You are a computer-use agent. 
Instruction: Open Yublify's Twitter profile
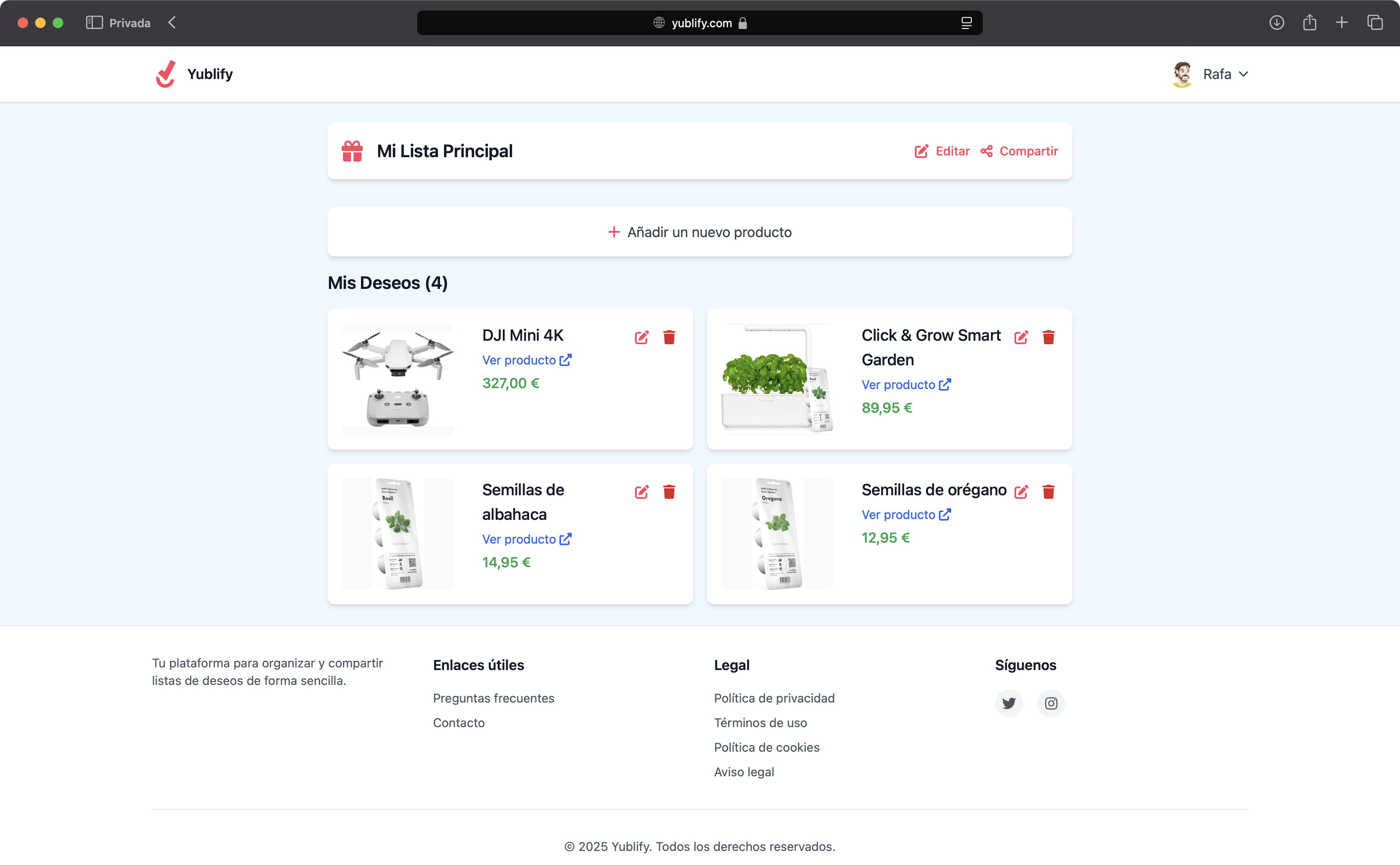pos(1009,703)
